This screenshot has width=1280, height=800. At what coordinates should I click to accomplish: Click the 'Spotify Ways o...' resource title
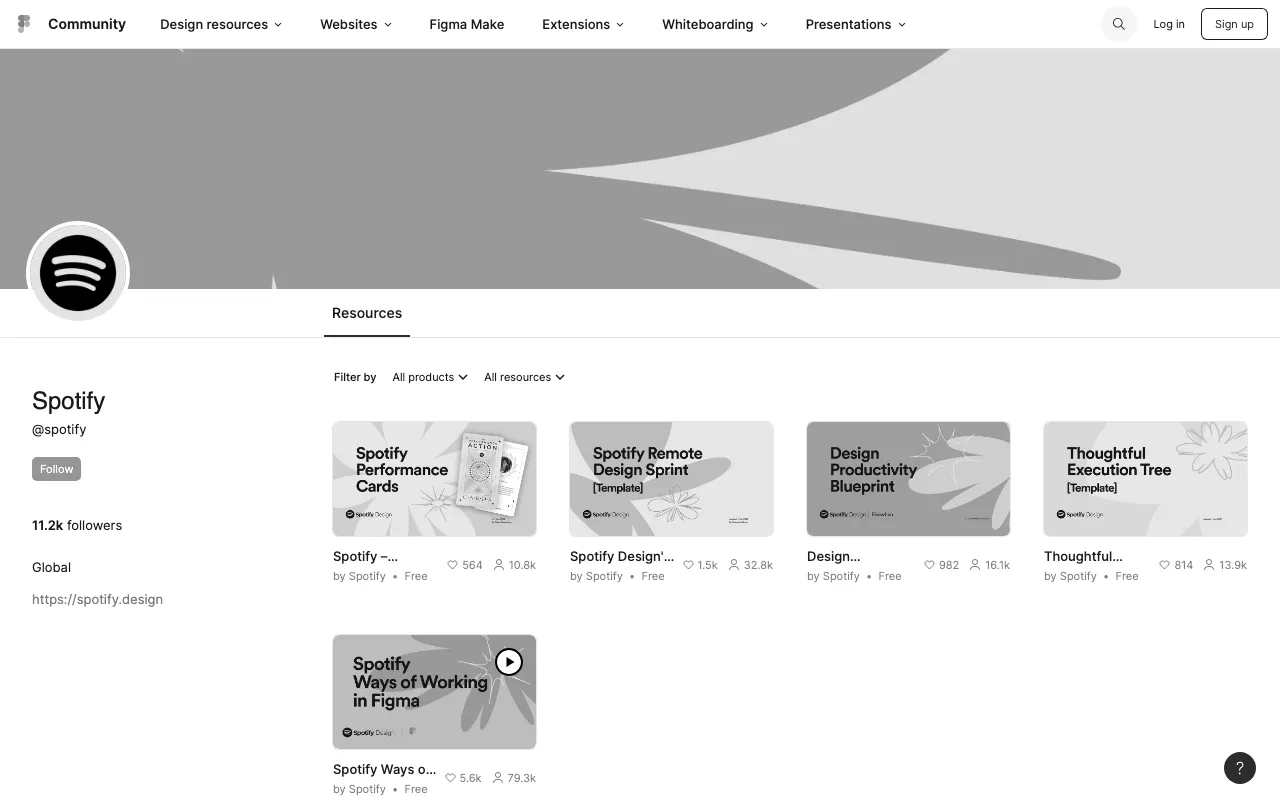[x=385, y=769]
